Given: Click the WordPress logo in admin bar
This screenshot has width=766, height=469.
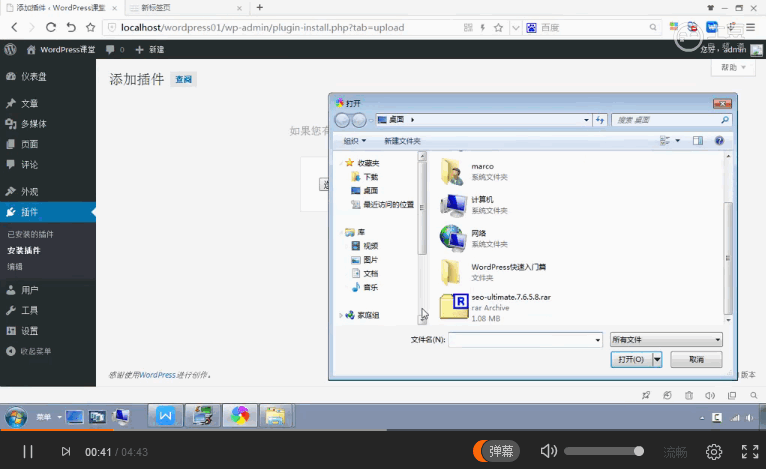Looking at the screenshot, I should (x=10, y=49).
